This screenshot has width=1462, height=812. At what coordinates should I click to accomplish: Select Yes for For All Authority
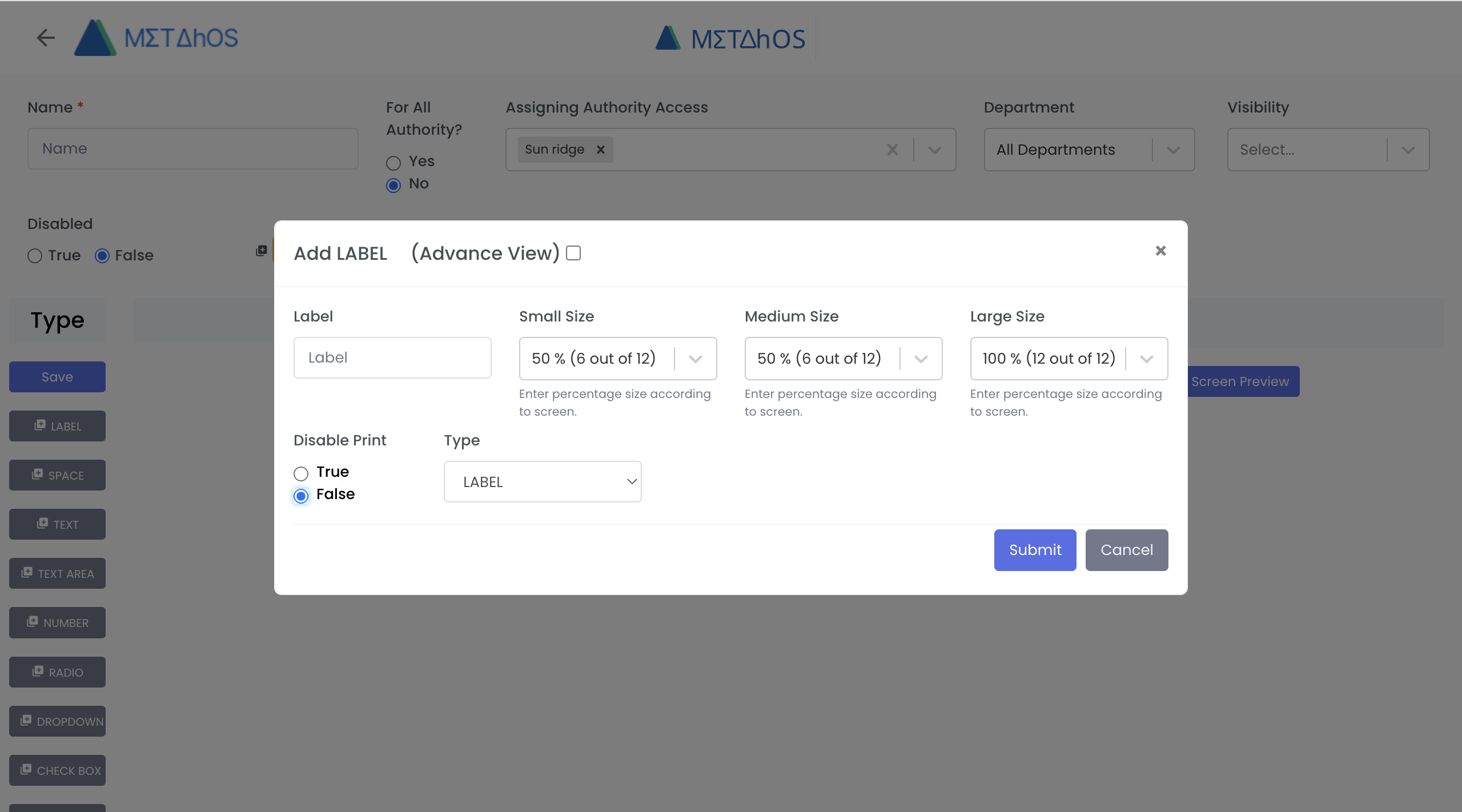point(393,163)
